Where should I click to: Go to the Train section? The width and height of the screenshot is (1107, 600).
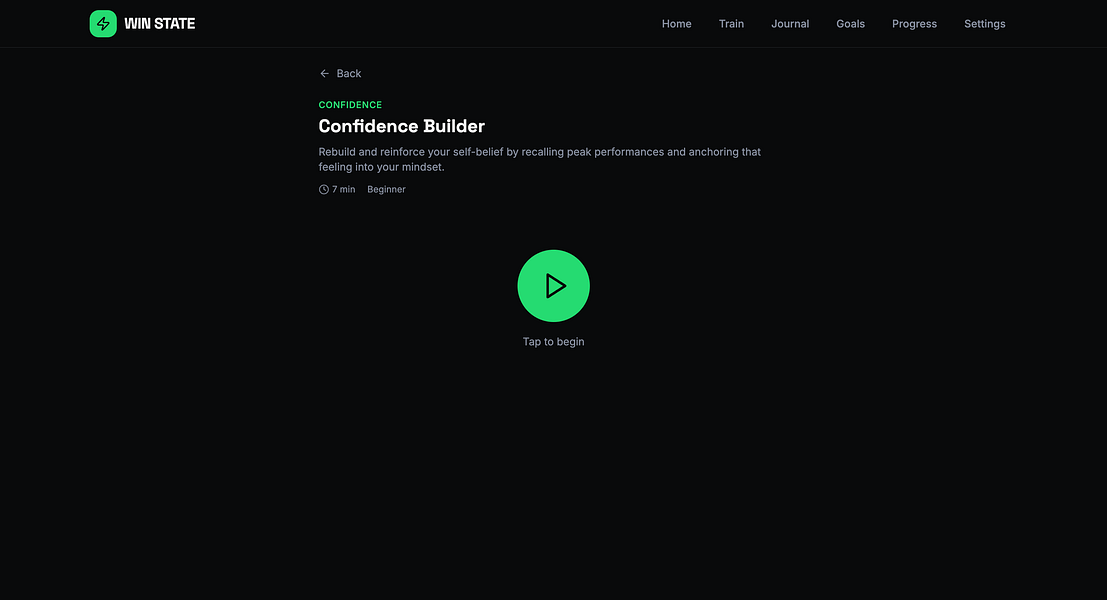731,23
